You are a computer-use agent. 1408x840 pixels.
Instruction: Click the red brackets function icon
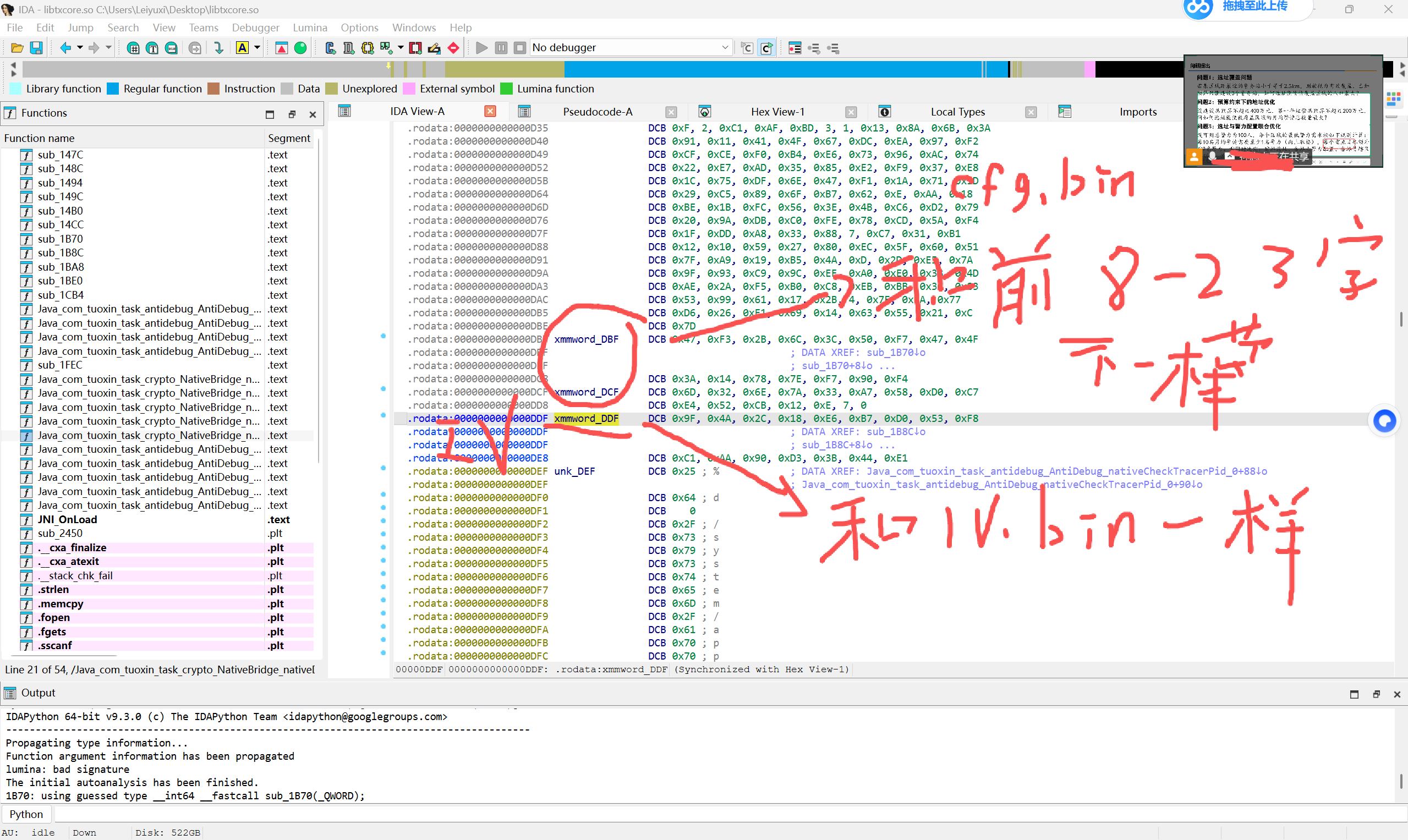[x=415, y=48]
